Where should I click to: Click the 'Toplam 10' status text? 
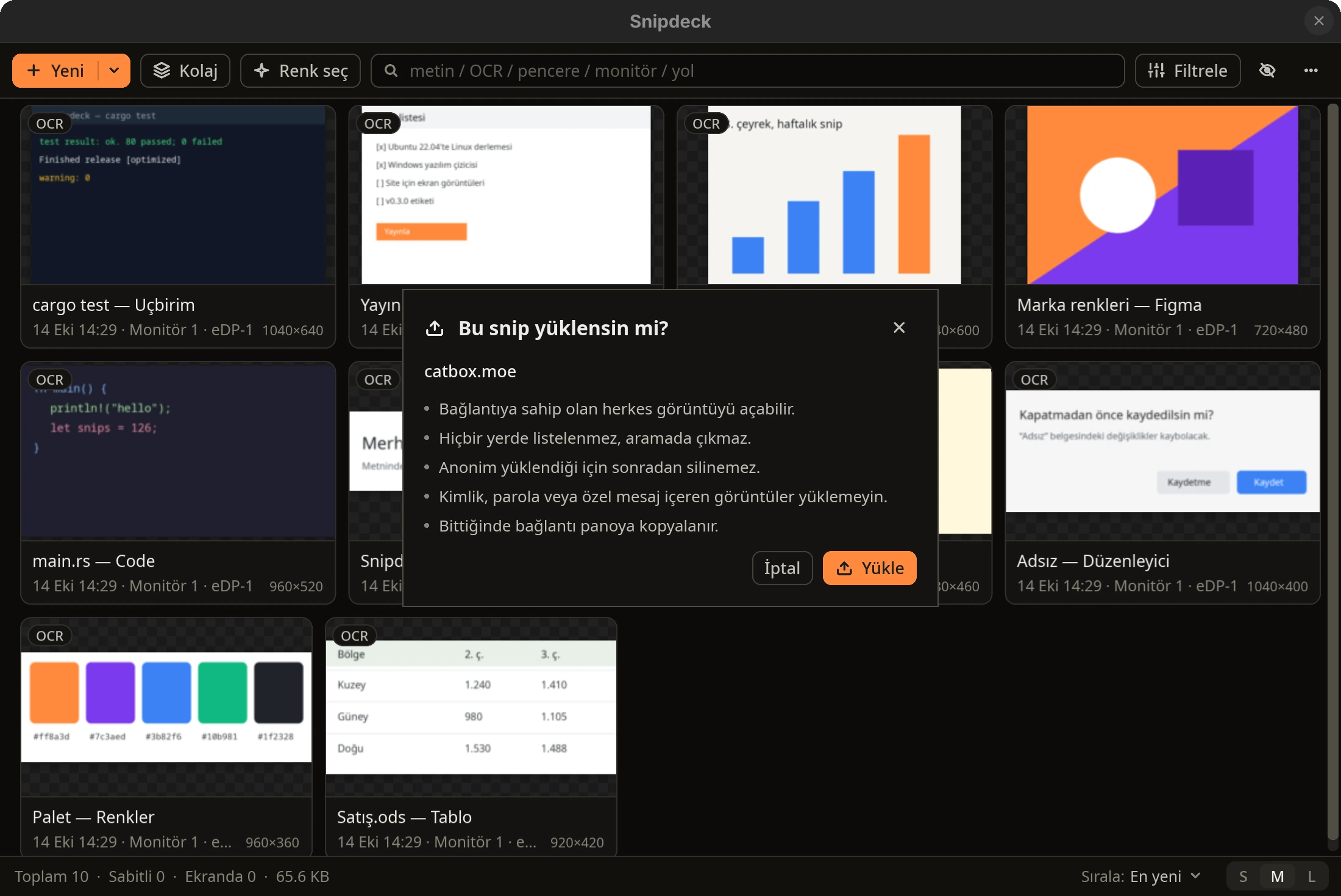click(x=51, y=876)
